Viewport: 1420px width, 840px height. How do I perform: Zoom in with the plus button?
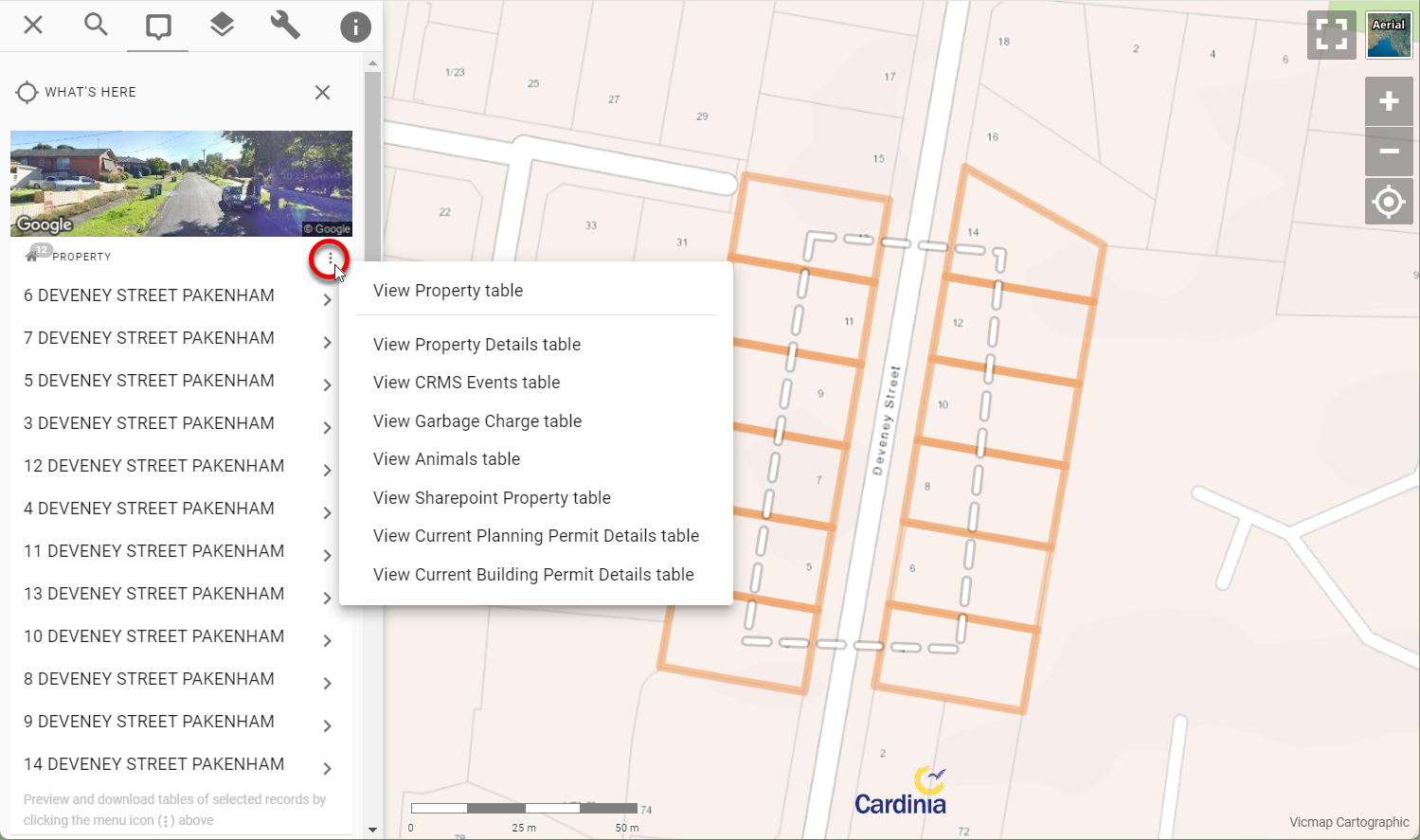tap(1389, 101)
